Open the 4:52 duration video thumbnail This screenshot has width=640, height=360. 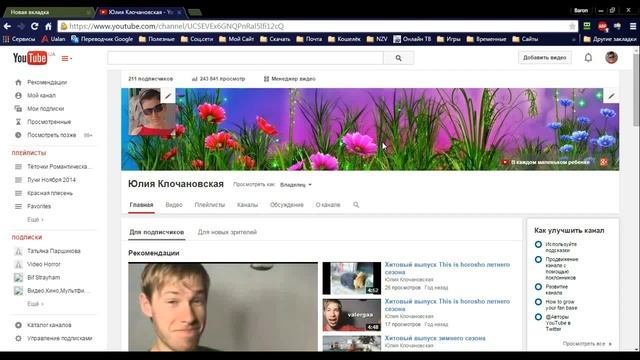351,278
